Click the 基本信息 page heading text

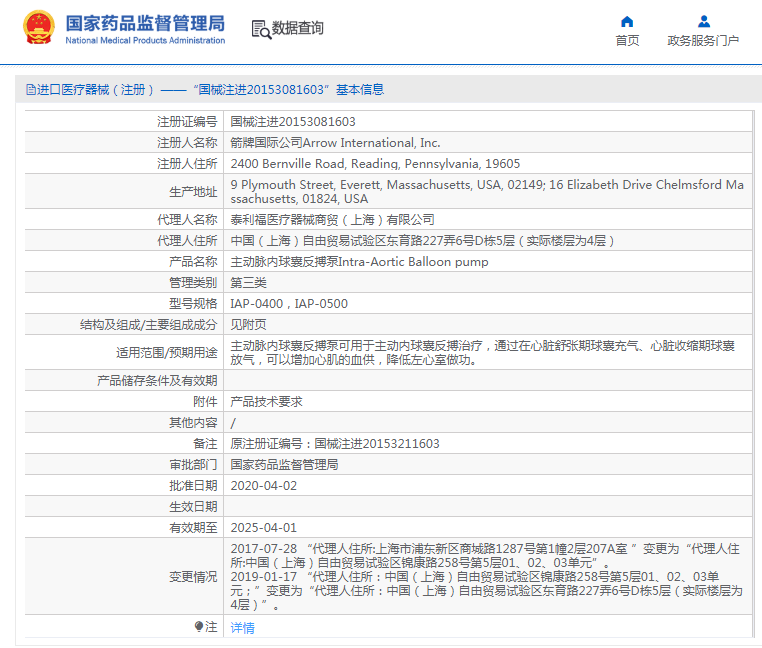[x=360, y=89]
